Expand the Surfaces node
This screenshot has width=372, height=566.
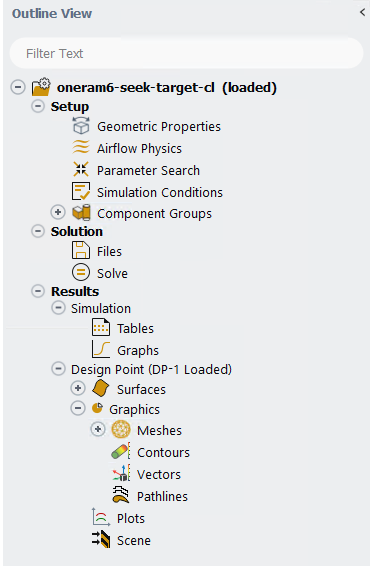tap(78, 388)
